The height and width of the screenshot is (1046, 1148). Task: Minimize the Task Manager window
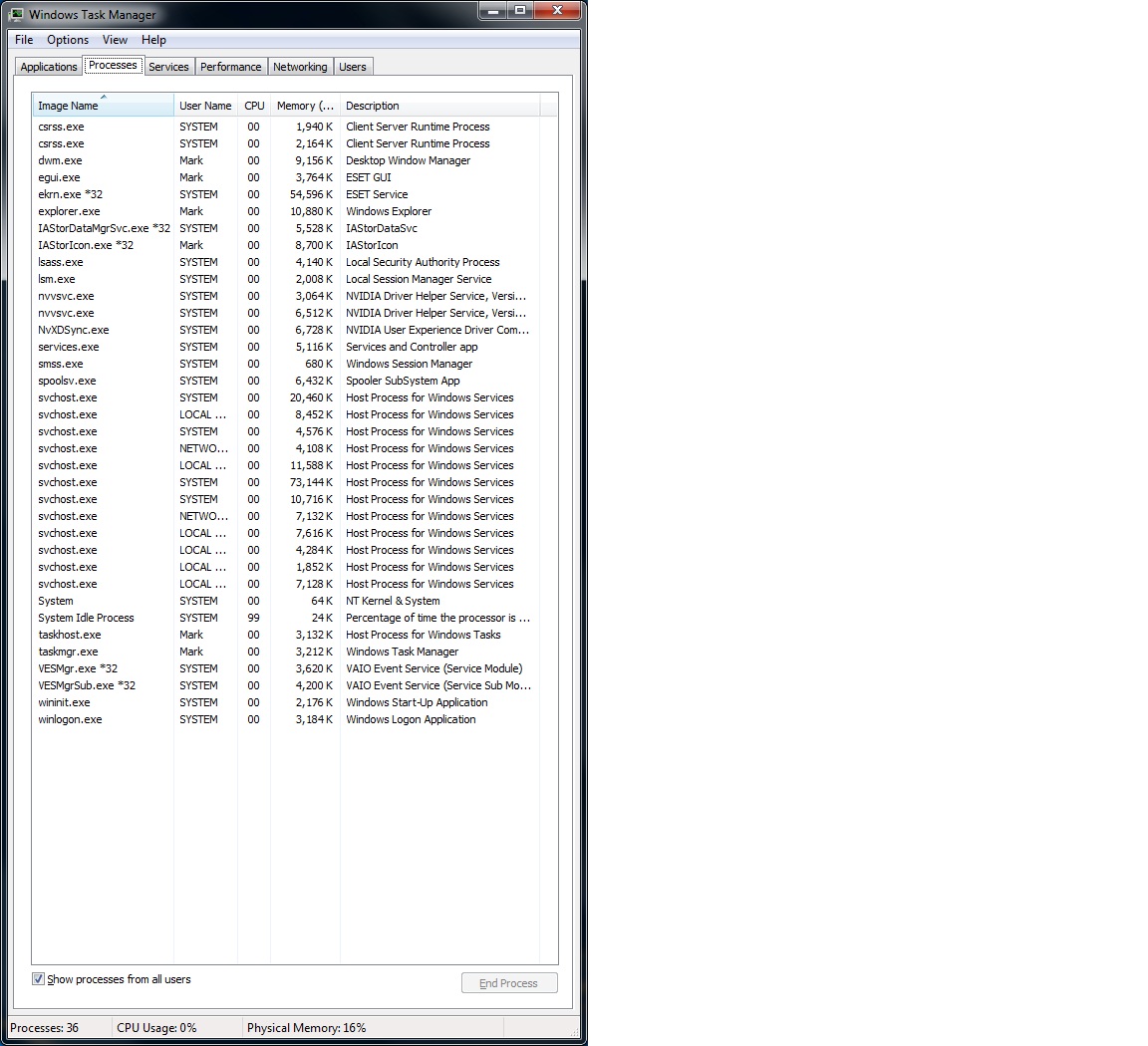493,11
